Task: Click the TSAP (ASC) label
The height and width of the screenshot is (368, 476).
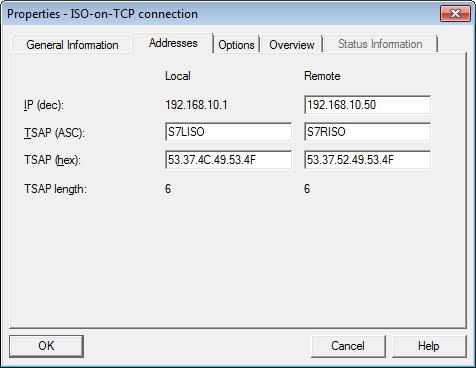Action: (x=54, y=133)
